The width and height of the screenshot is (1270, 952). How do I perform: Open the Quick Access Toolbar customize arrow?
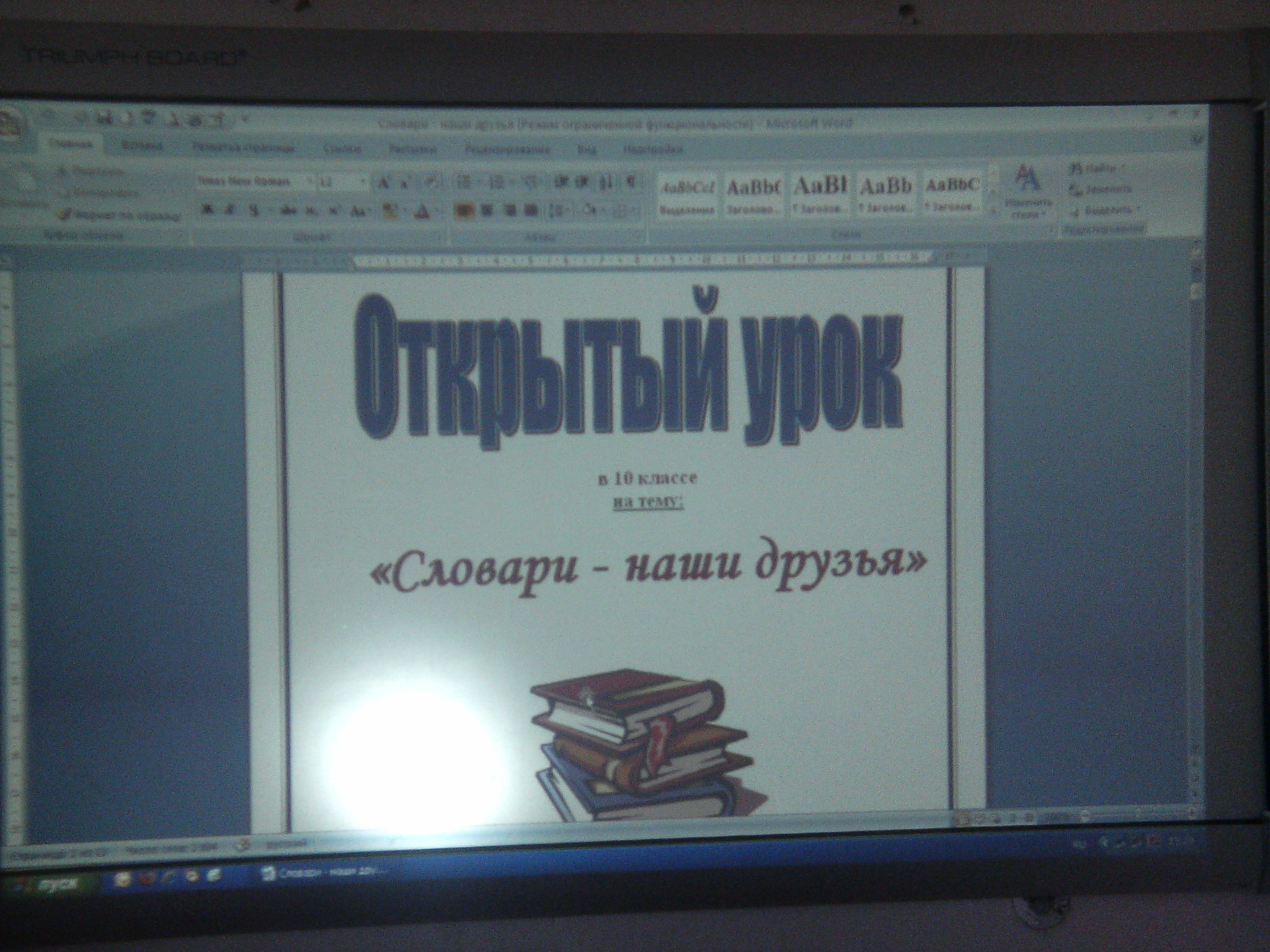coord(246,118)
